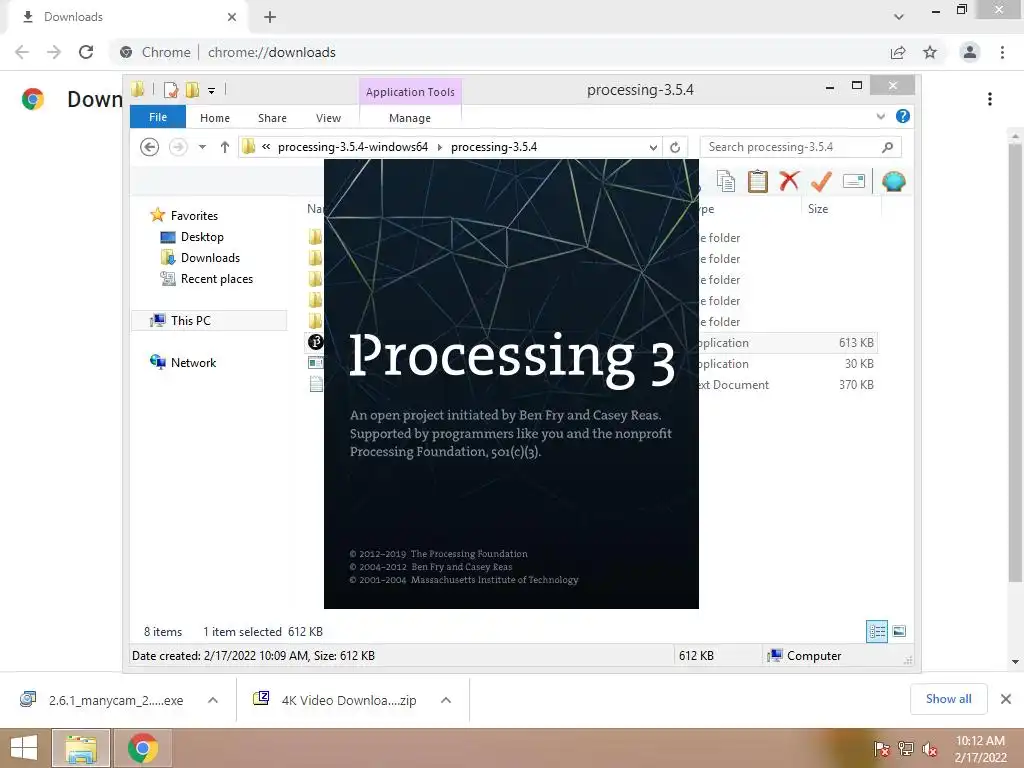
Task: Go up one folder level in Explorer
Action: click(225, 147)
